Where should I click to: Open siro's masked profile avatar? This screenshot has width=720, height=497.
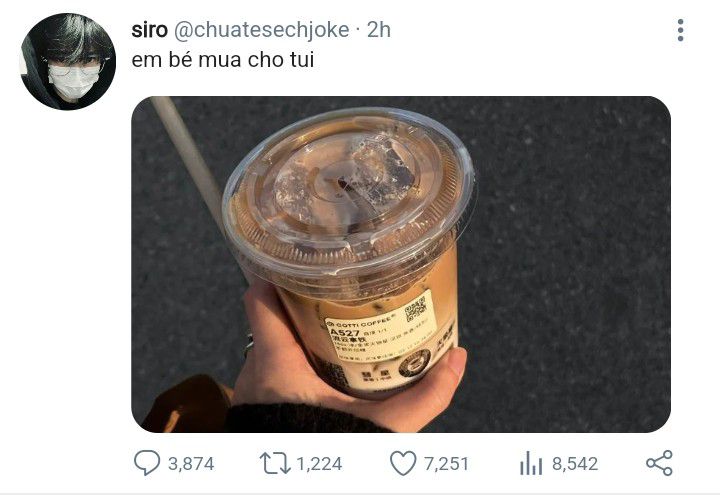(x=68, y=62)
